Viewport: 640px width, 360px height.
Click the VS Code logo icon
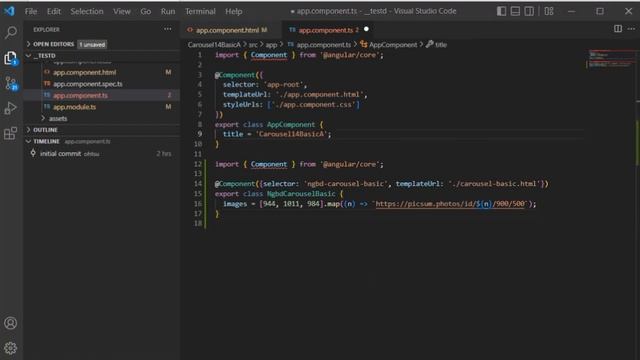[x=9, y=11]
